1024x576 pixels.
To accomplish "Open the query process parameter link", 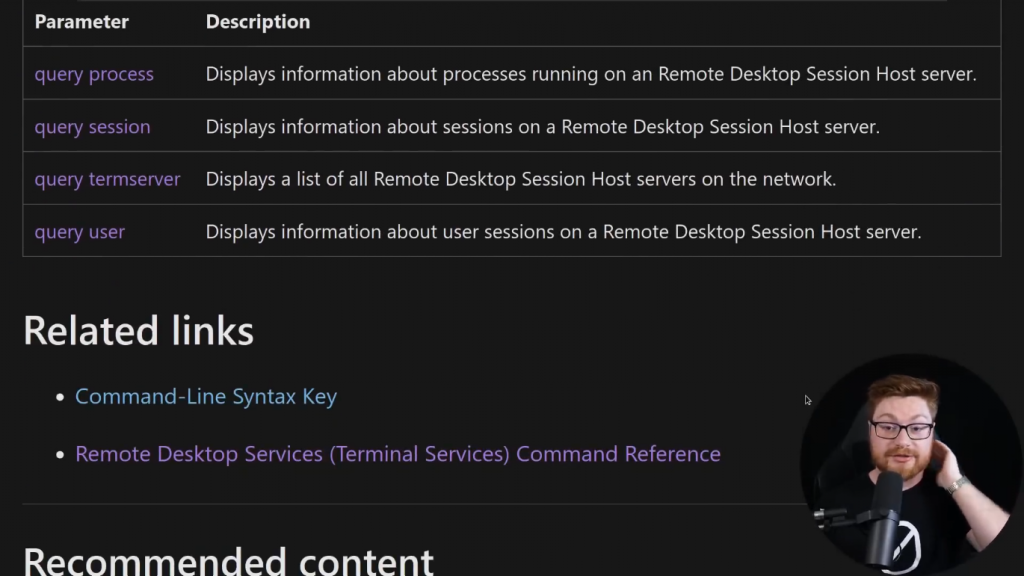I will tap(94, 74).
